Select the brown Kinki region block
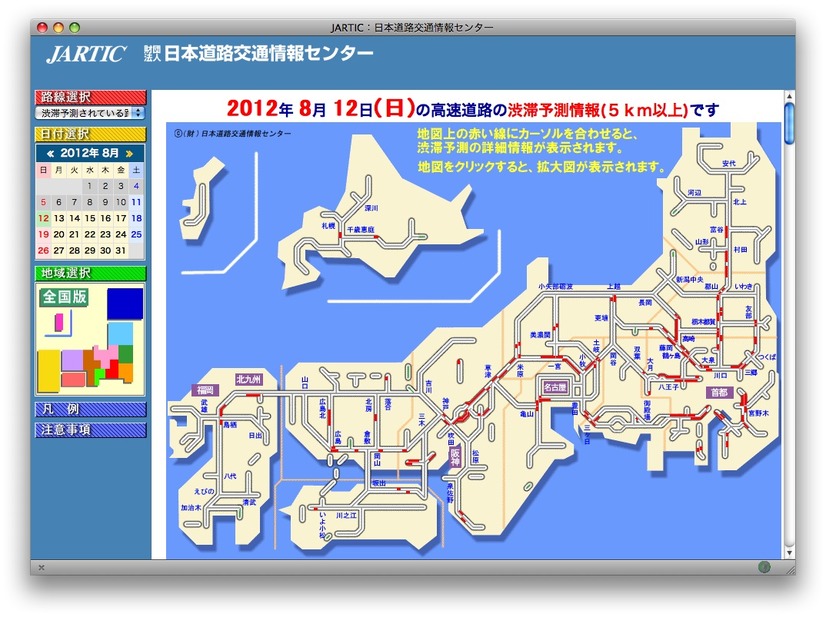 (90, 364)
